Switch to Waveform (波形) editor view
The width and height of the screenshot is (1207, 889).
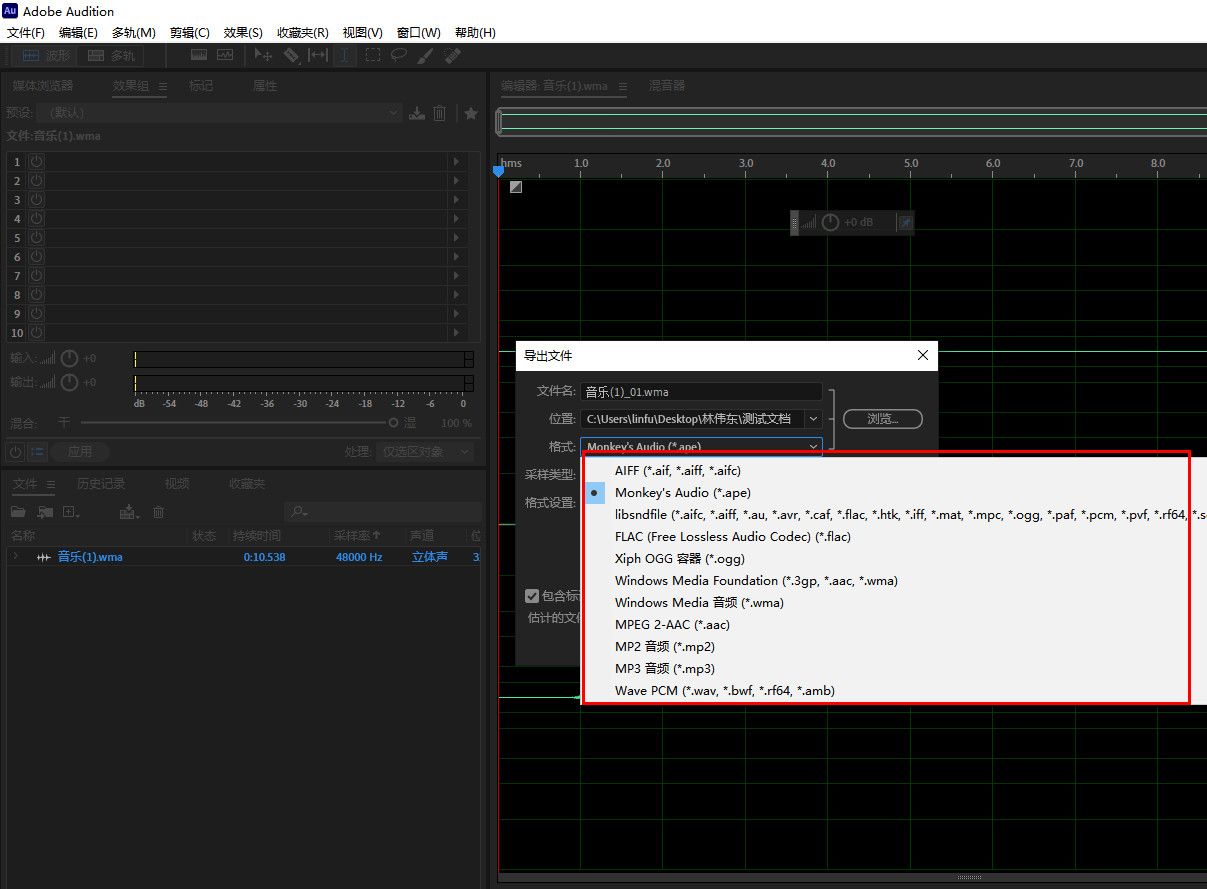click(46, 56)
